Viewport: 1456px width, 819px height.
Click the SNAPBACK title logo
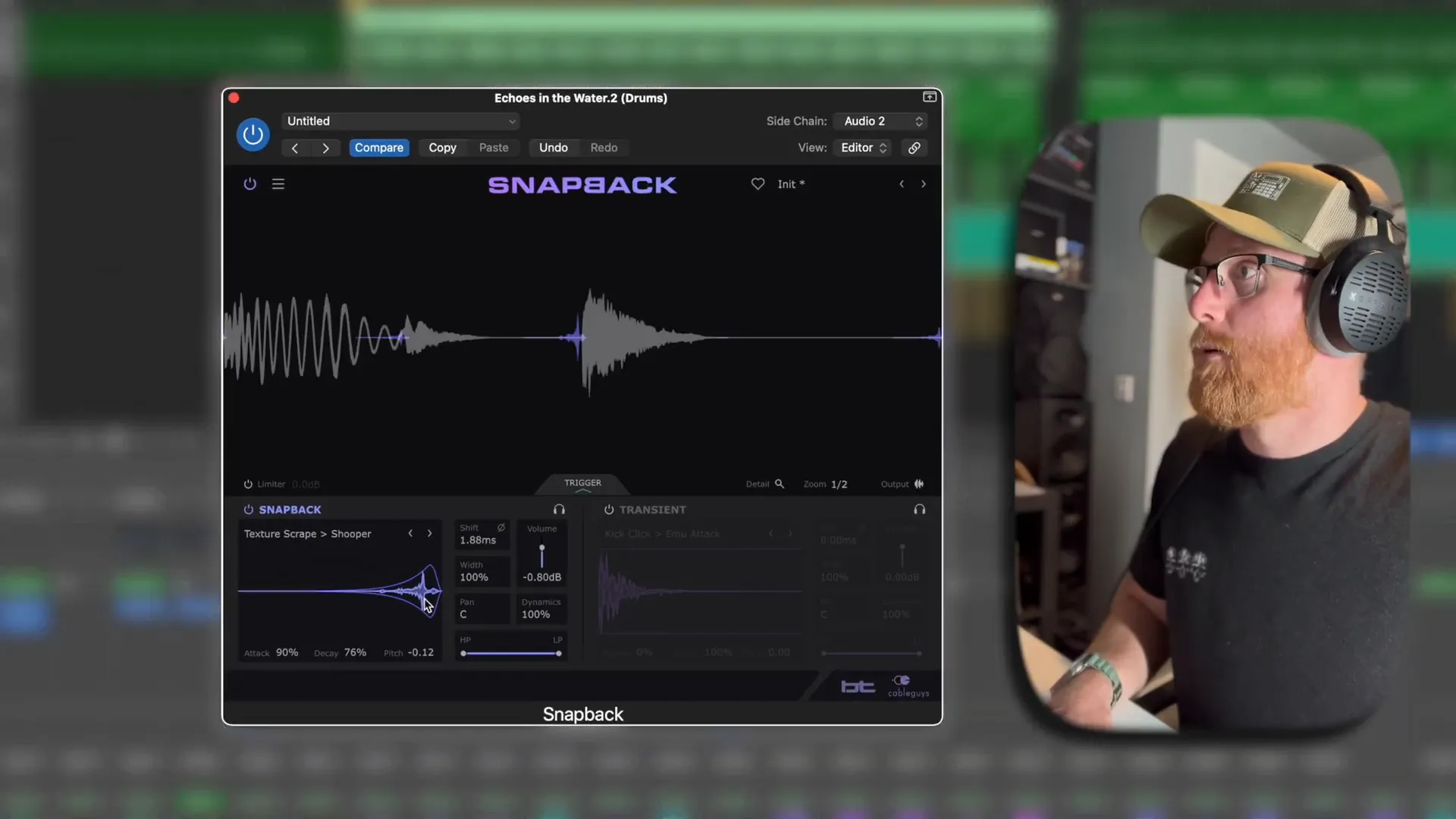coord(582,185)
